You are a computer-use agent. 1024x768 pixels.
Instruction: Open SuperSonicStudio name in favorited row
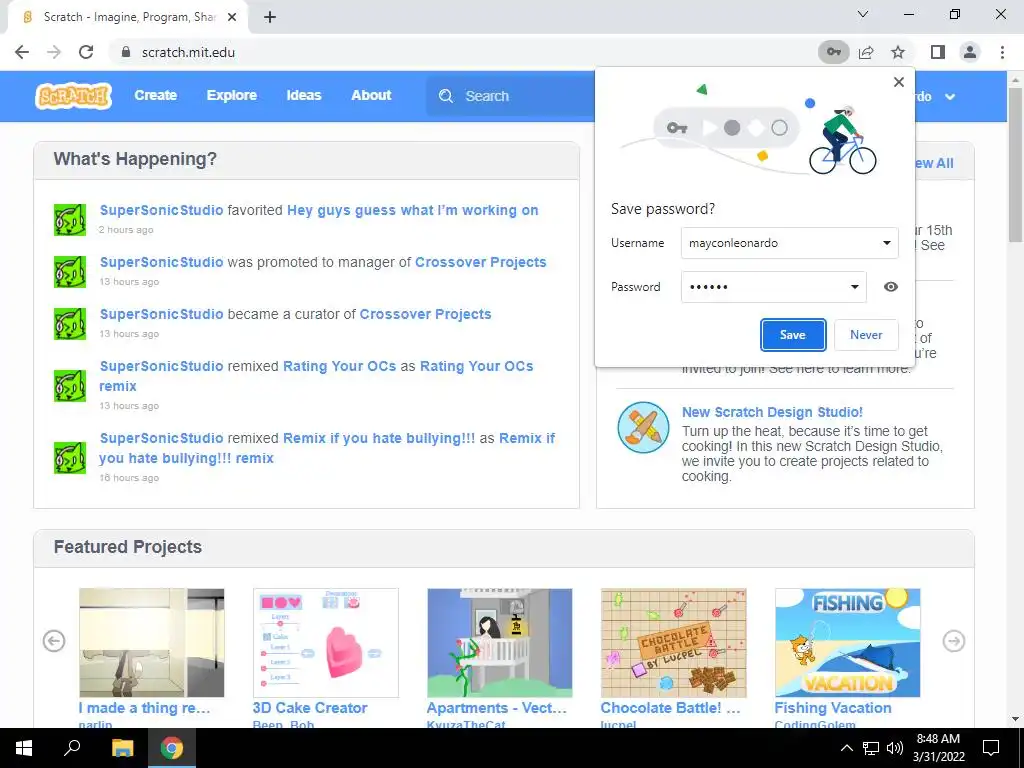point(161,210)
